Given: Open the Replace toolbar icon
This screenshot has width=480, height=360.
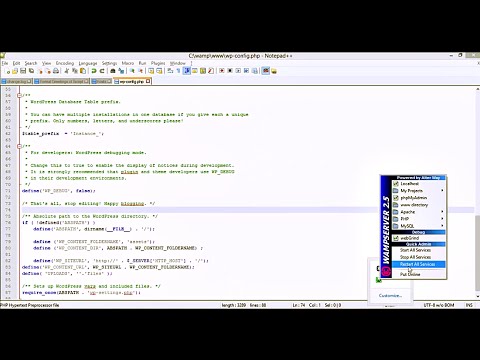Looking at the screenshot, I should (121, 71).
